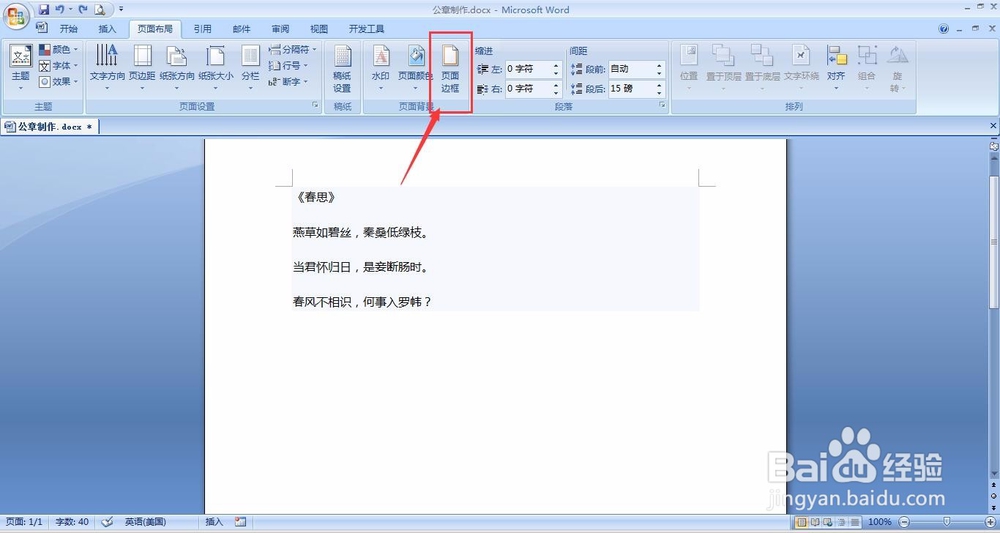
Task: Increase 段前 spacing with up arrow
Action: pos(659,66)
